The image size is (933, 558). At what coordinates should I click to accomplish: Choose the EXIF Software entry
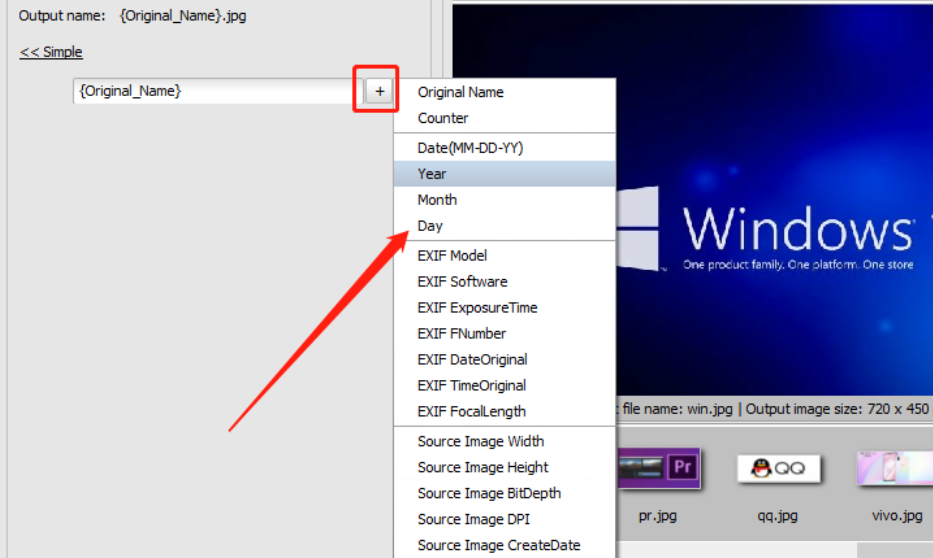click(505, 281)
